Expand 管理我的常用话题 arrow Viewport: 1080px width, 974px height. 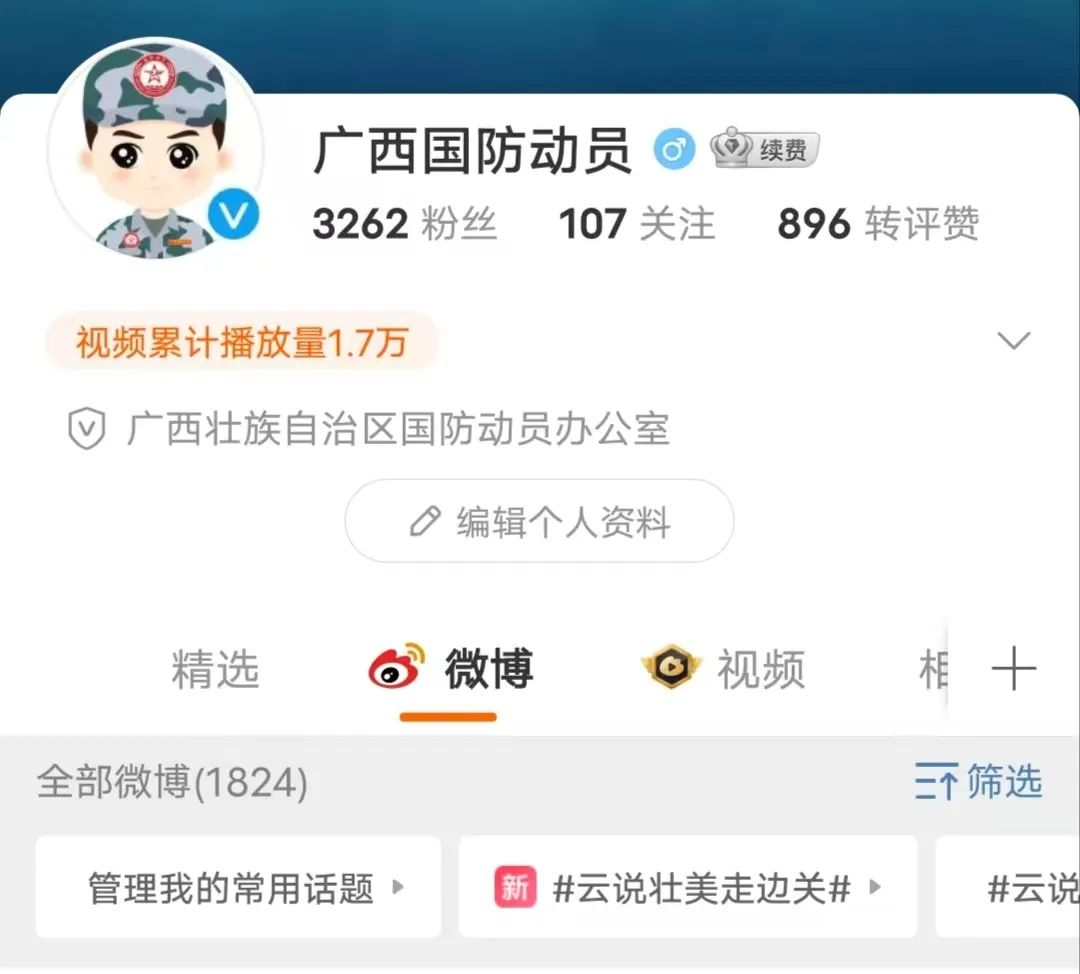pyautogui.click(x=397, y=887)
